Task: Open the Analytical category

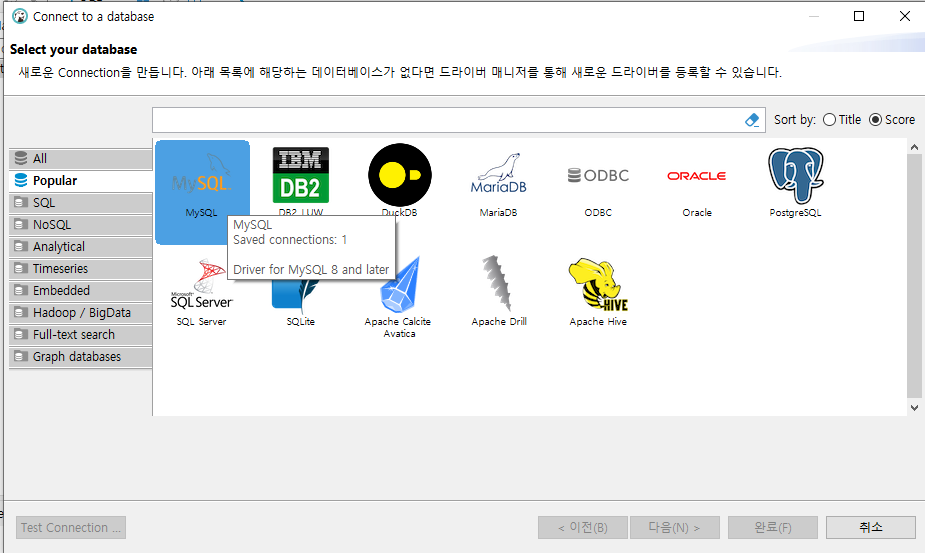Action: click(x=81, y=247)
